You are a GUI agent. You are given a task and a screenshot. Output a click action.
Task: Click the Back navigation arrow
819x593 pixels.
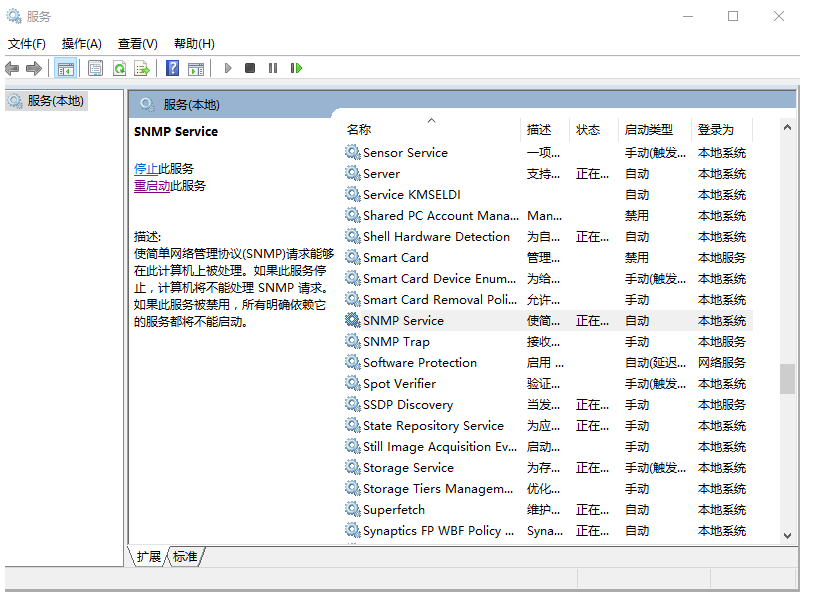tap(12, 67)
